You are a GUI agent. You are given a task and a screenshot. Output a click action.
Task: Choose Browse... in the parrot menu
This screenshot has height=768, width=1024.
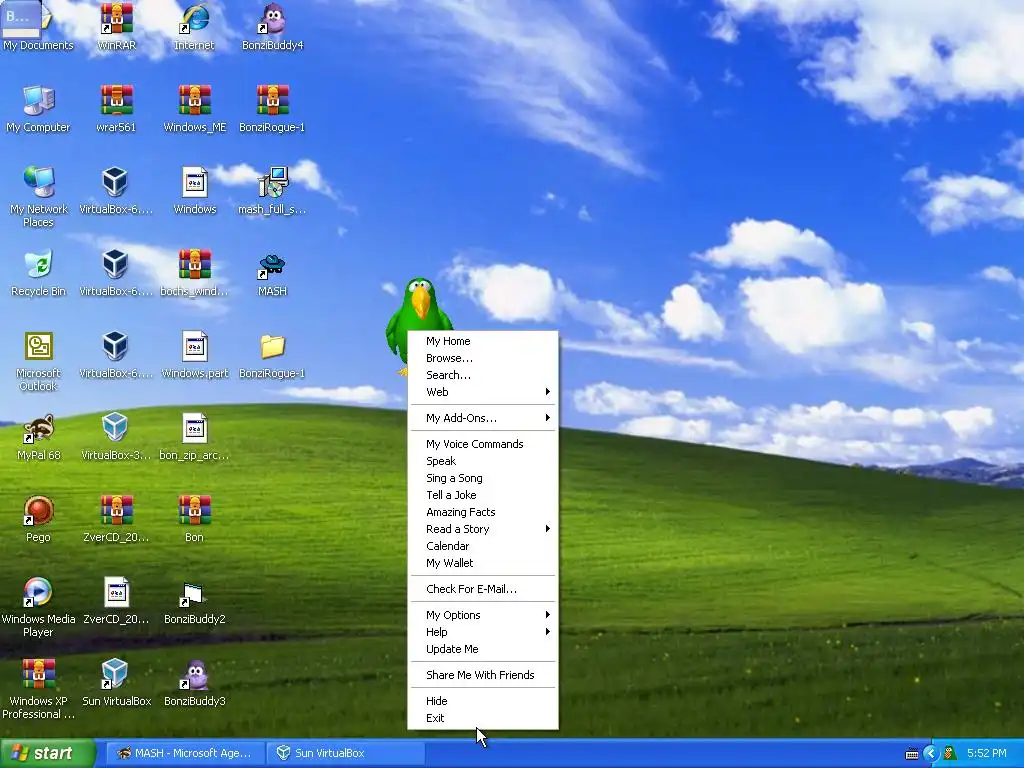click(x=483, y=358)
